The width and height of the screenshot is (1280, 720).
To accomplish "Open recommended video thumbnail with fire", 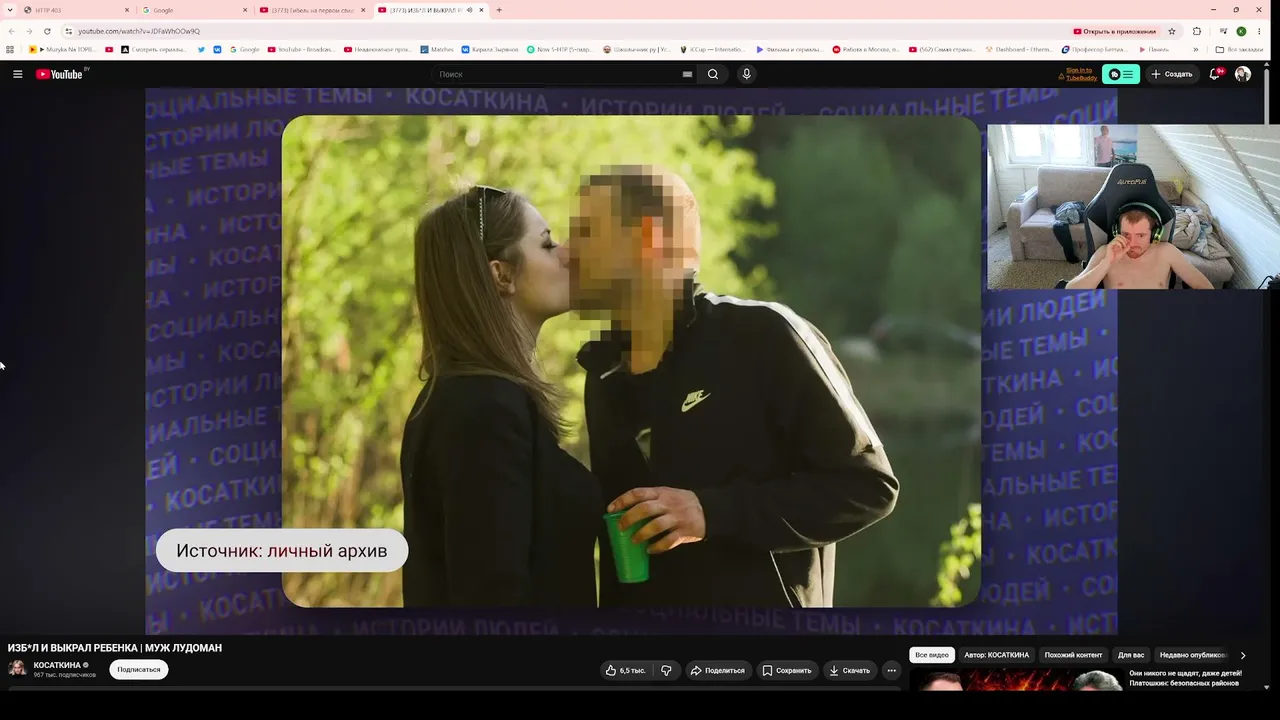I will 1016,680.
